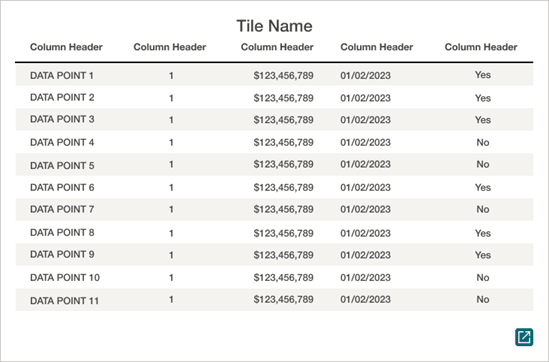Choose the DATA POINT 6 entry
The height and width of the screenshot is (362, 549).
coord(62,187)
